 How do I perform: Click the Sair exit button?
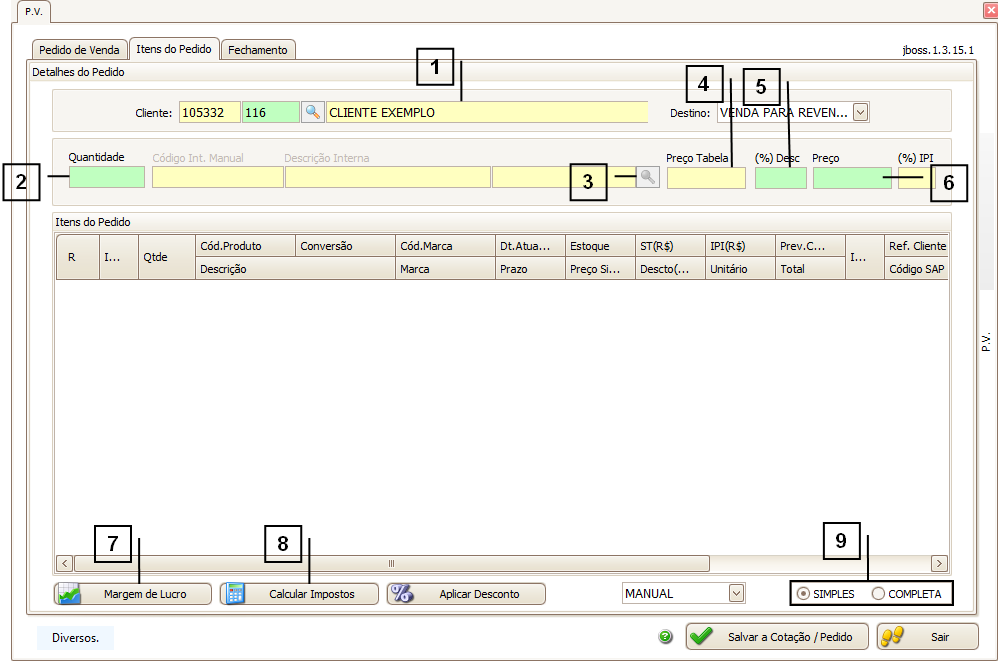pyautogui.click(x=927, y=637)
